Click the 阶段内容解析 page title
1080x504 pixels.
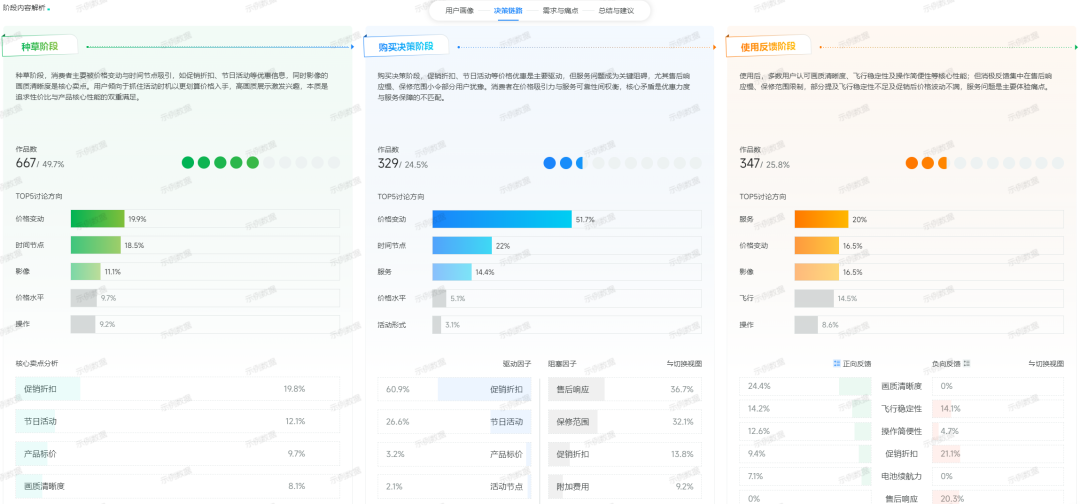click(x=23, y=6)
